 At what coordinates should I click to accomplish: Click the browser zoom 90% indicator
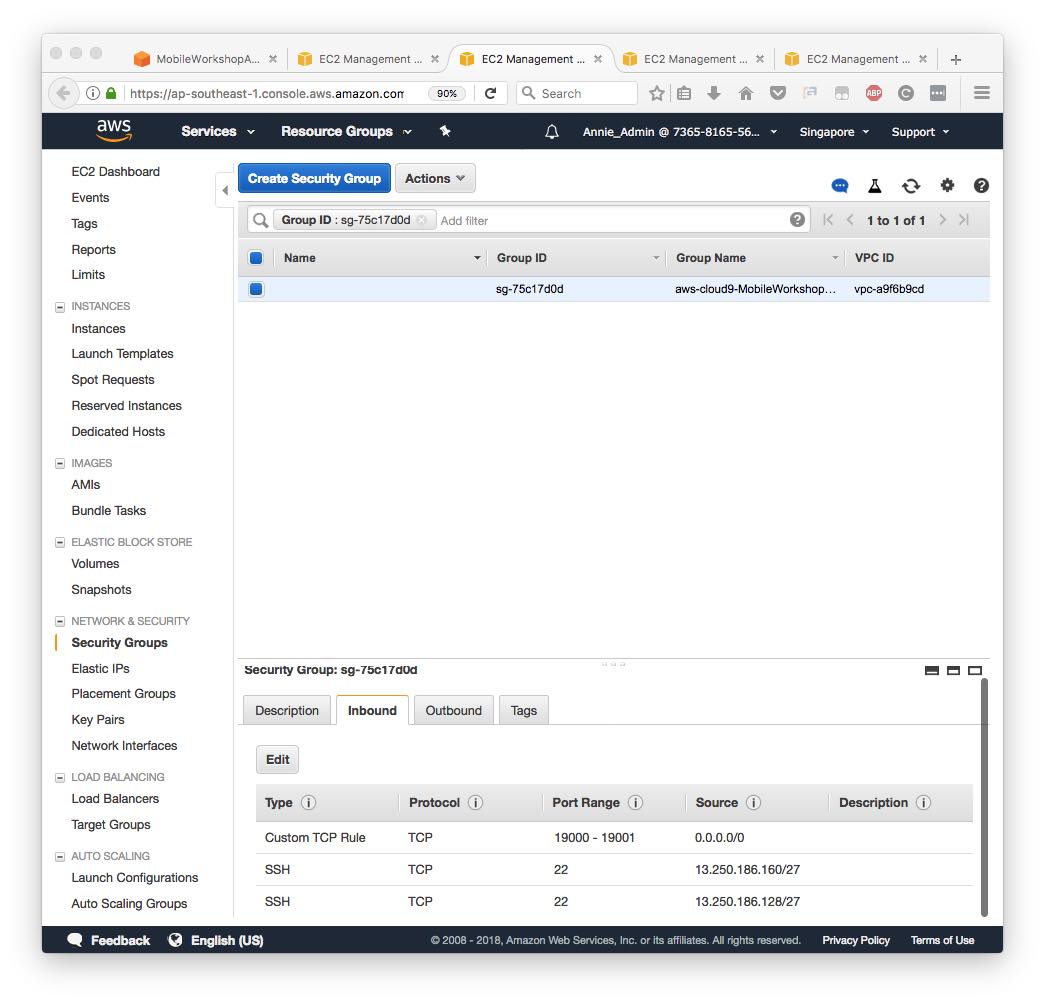tap(447, 93)
